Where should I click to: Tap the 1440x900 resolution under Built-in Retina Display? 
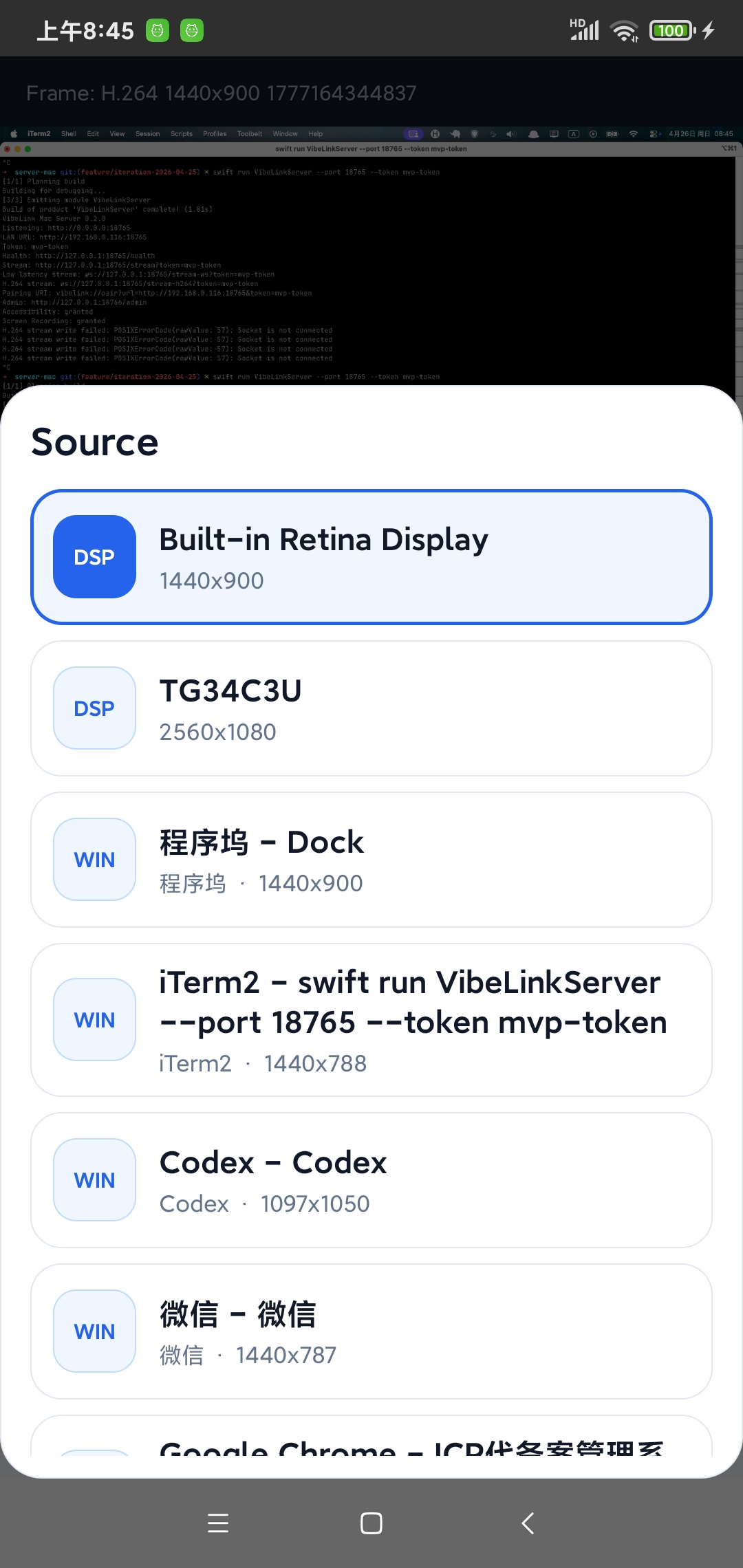[x=212, y=580]
